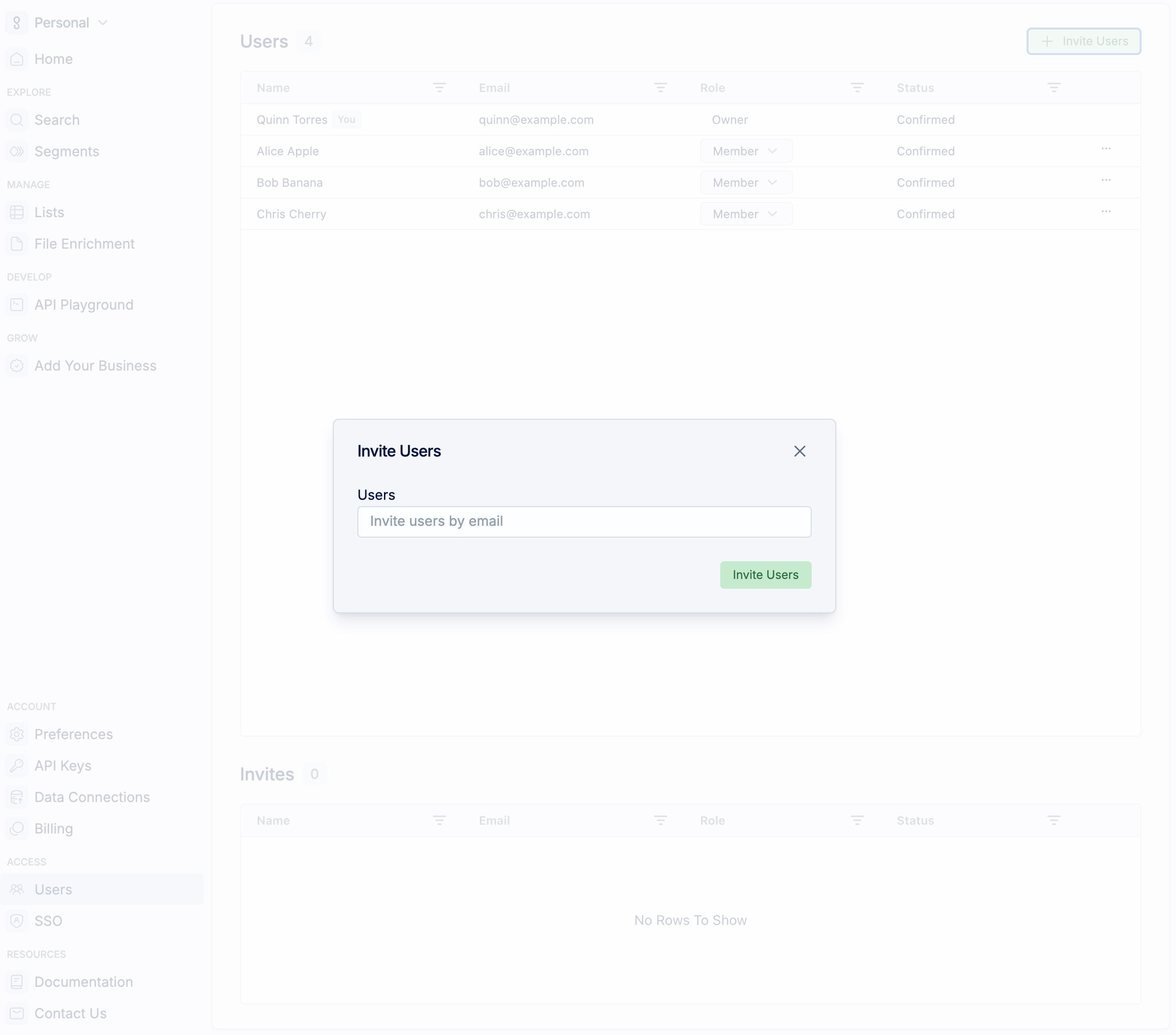Navigate to Home in the sidebar

pyautogui.click(x=53, y=59)
